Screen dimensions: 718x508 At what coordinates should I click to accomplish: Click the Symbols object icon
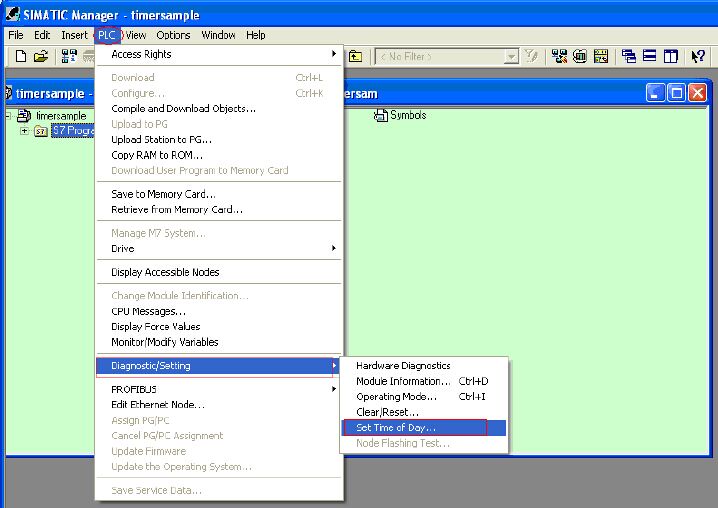(x=380, y=115)
